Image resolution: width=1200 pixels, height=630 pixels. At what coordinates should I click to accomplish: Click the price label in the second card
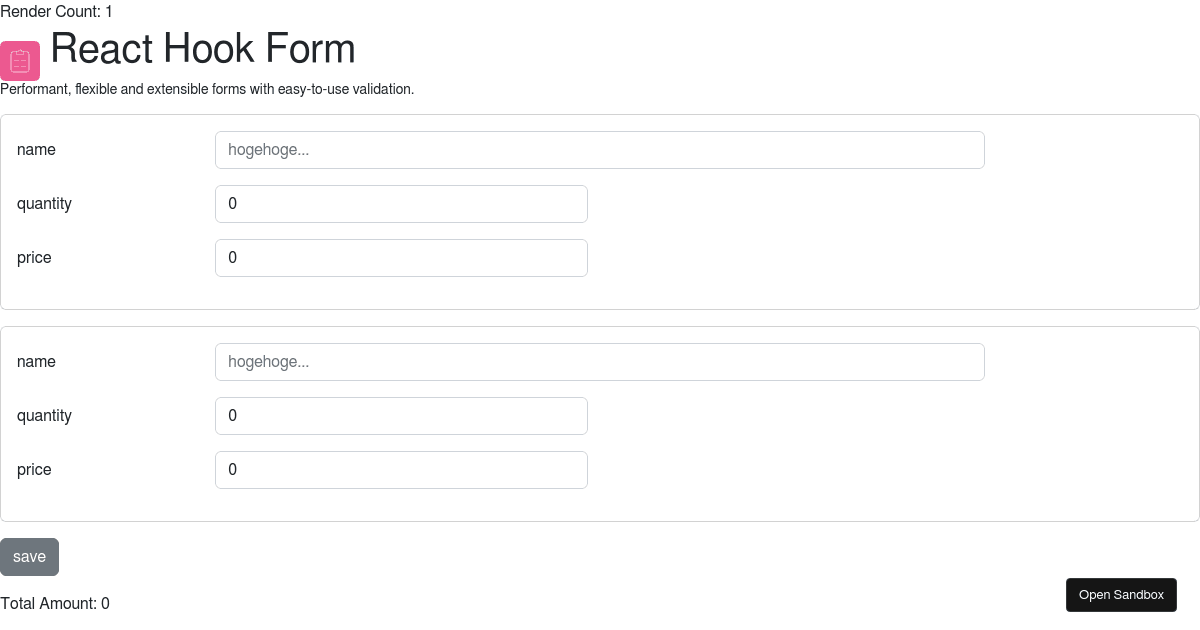[x=34, y=470]
